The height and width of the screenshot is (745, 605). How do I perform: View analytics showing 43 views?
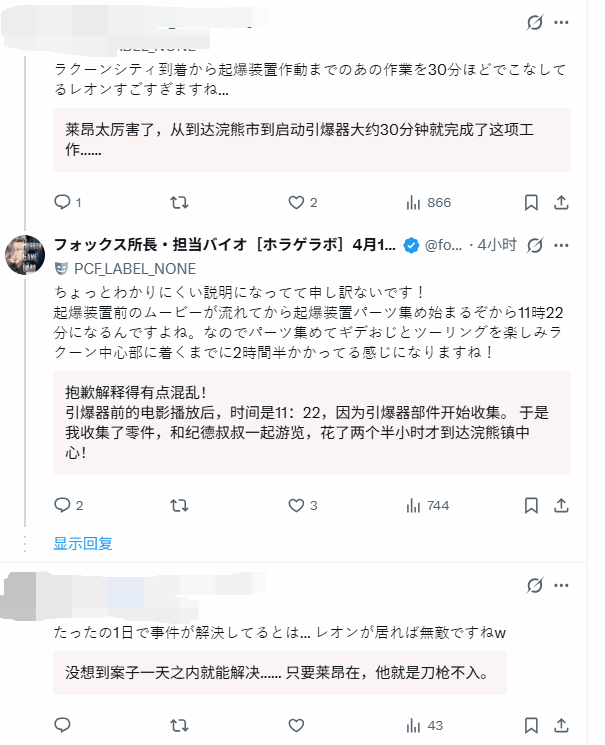click(425, 725)
